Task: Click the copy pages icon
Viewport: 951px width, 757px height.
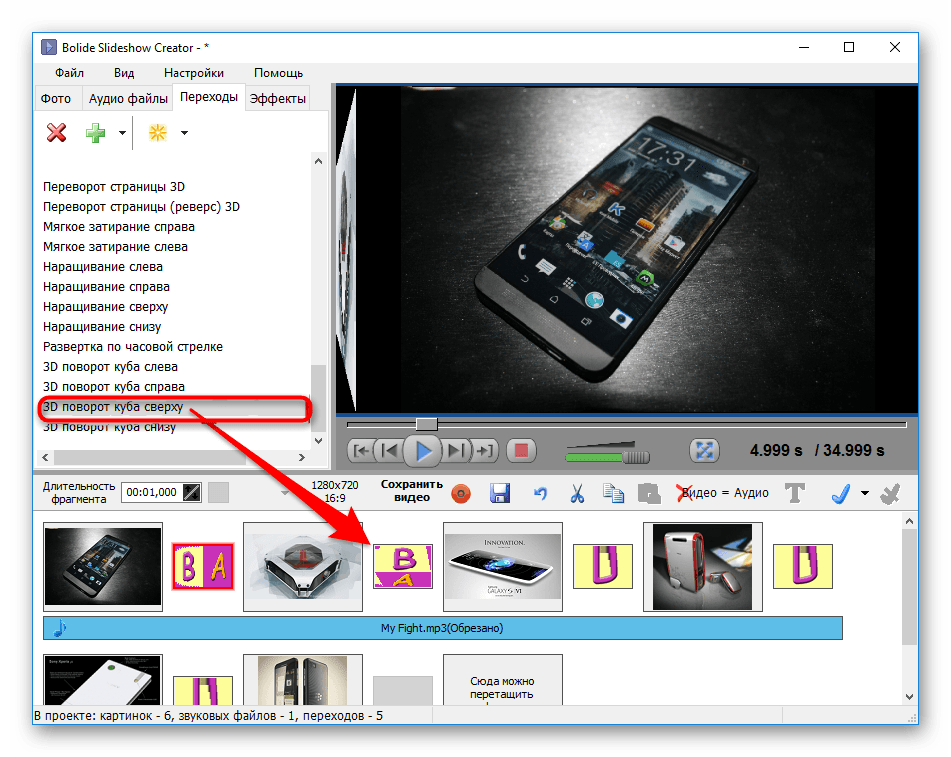Action: (613, 493)
